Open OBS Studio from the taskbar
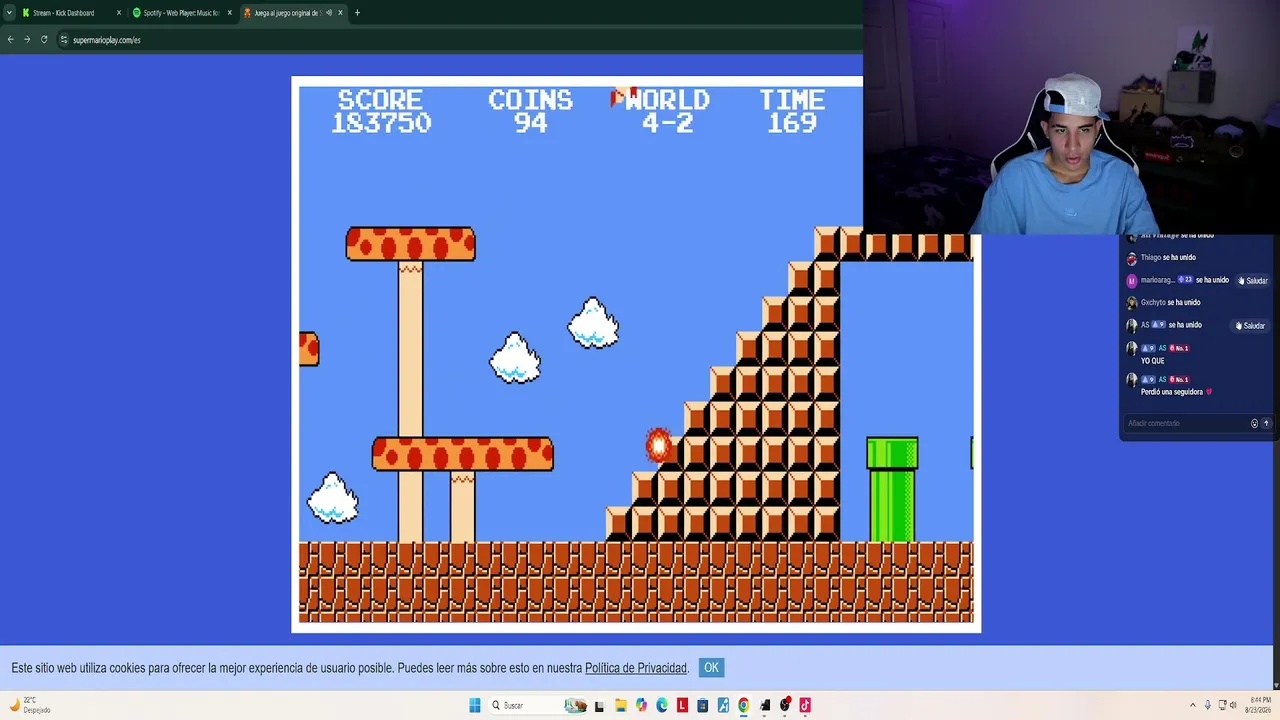Viewport: 1280px width, 720px height. [785, 705]
